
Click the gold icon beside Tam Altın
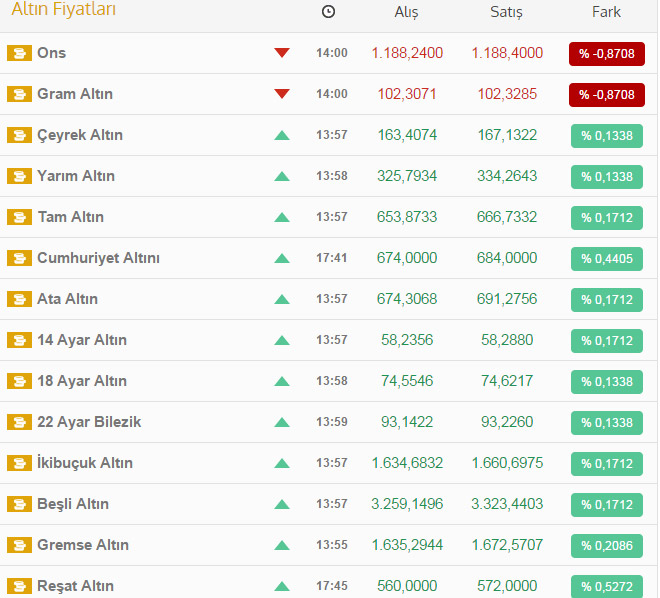[19, 218]
